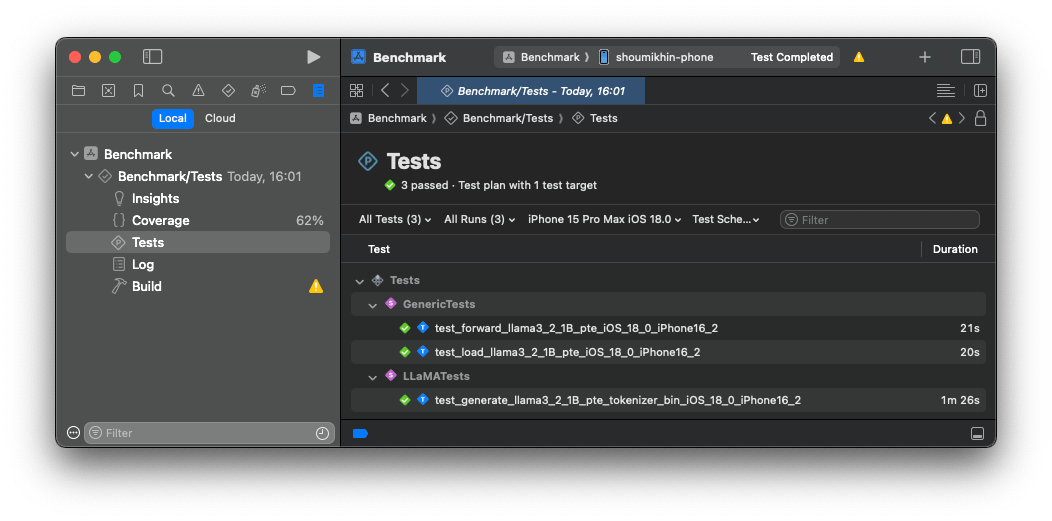Toggle the debug area at bottom right
The height and width of the screenshot is (521, 1052).
(x=977, y=433)
